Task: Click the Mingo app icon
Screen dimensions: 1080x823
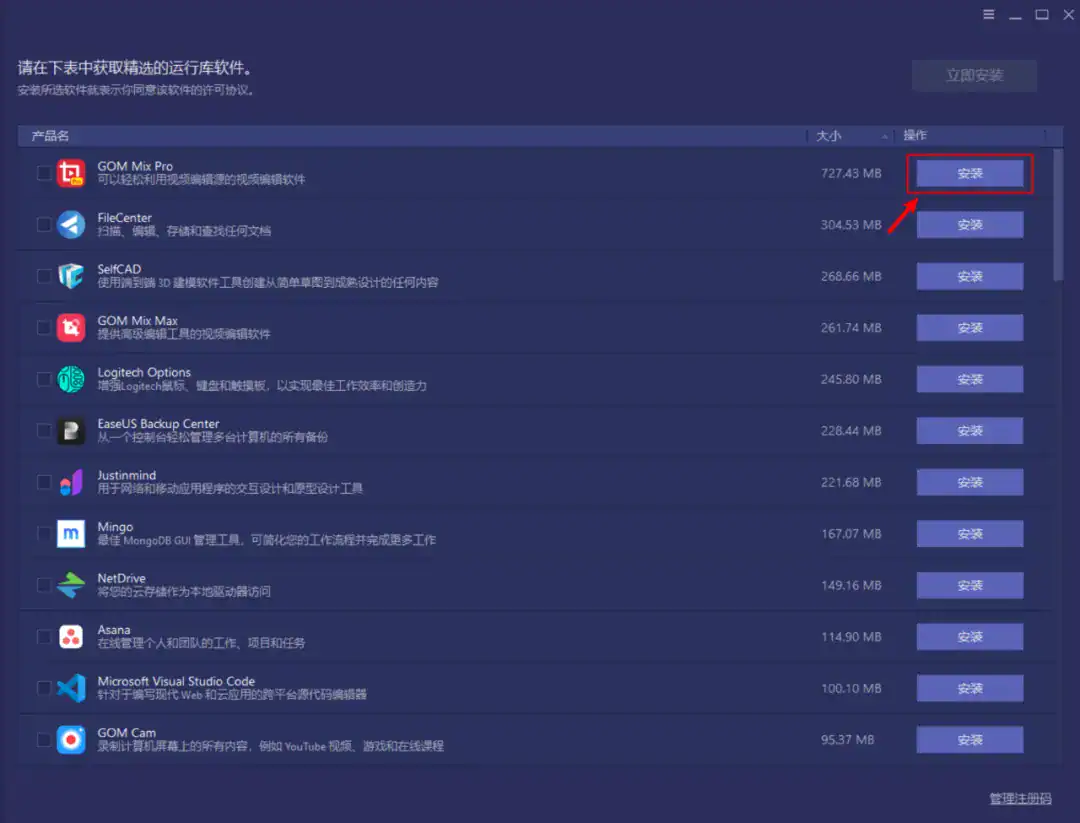Action: [x=71, y=534]
